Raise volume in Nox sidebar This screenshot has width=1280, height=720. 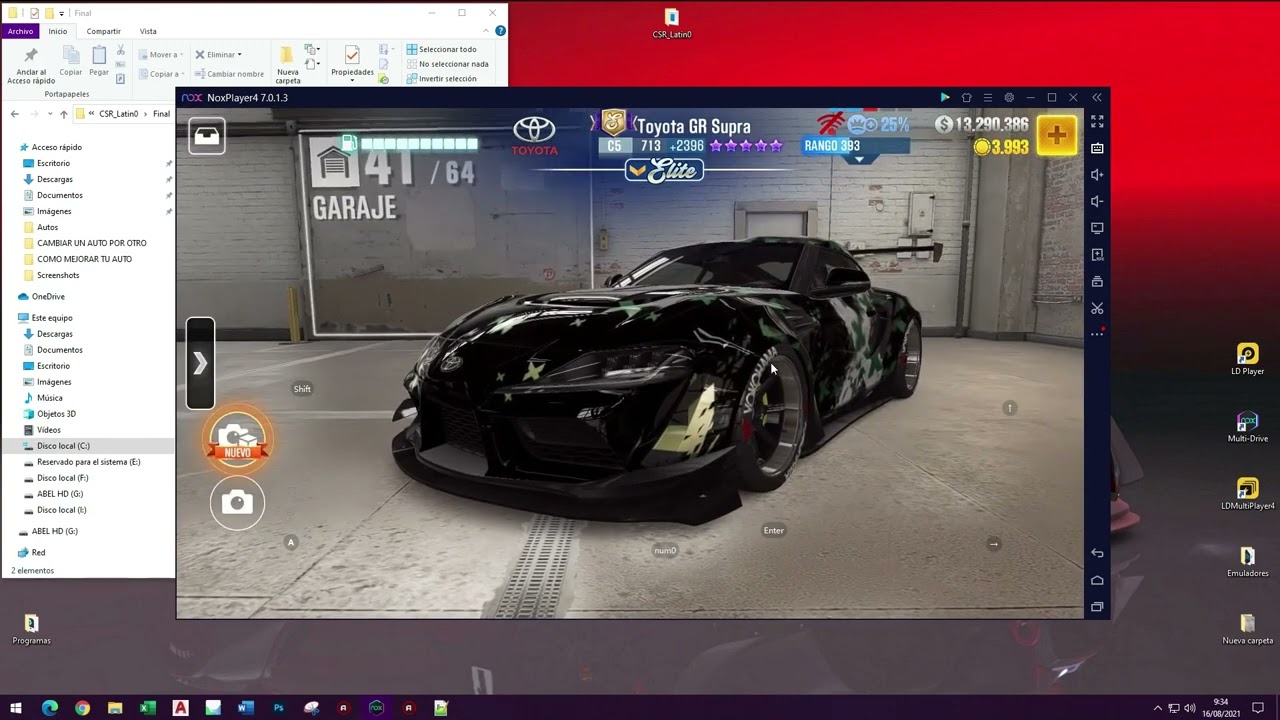[x=1097, y=175]
